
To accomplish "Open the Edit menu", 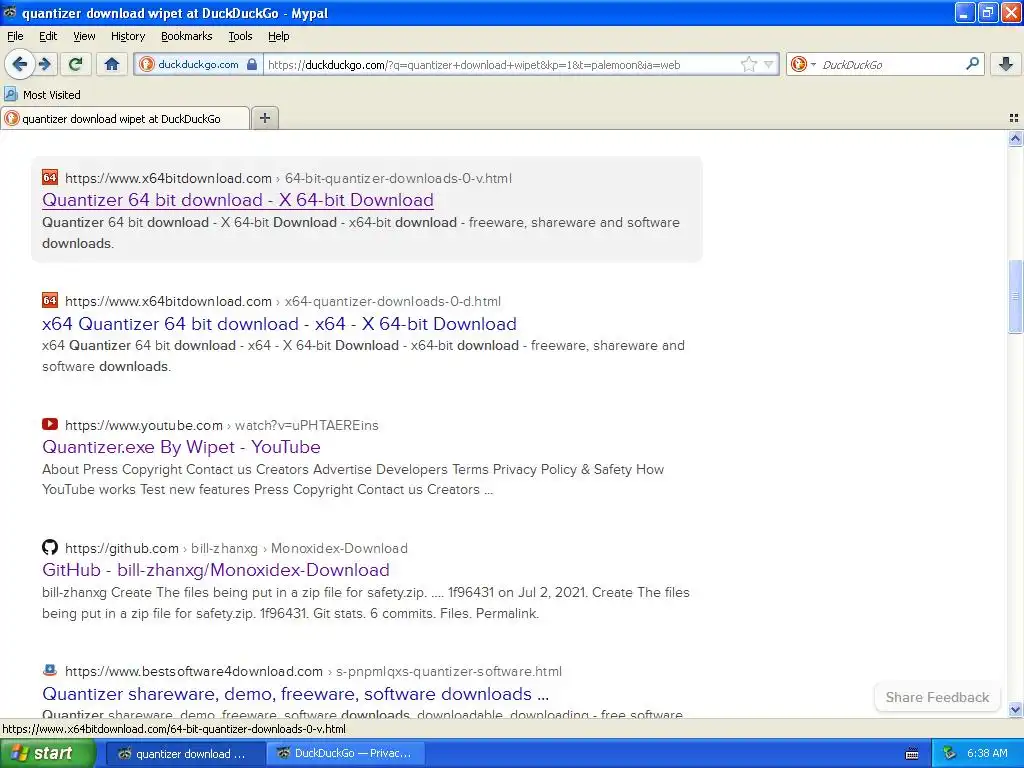I will pos(48,36).
